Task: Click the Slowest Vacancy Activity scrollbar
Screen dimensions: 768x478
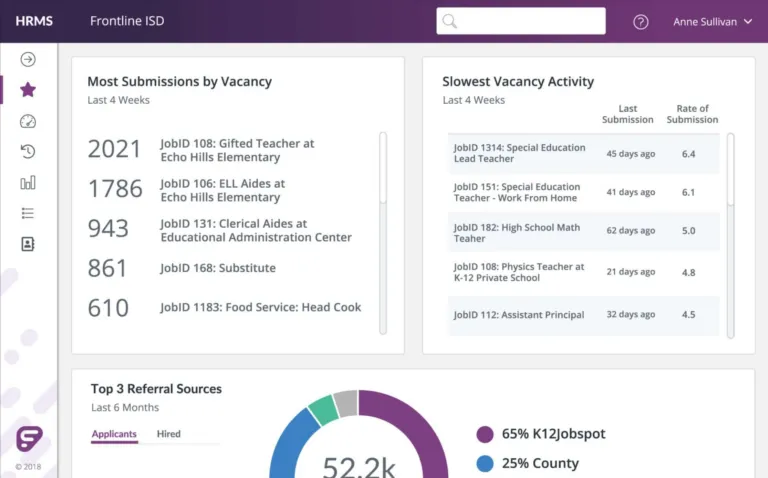Action: (x=730, y=170)
